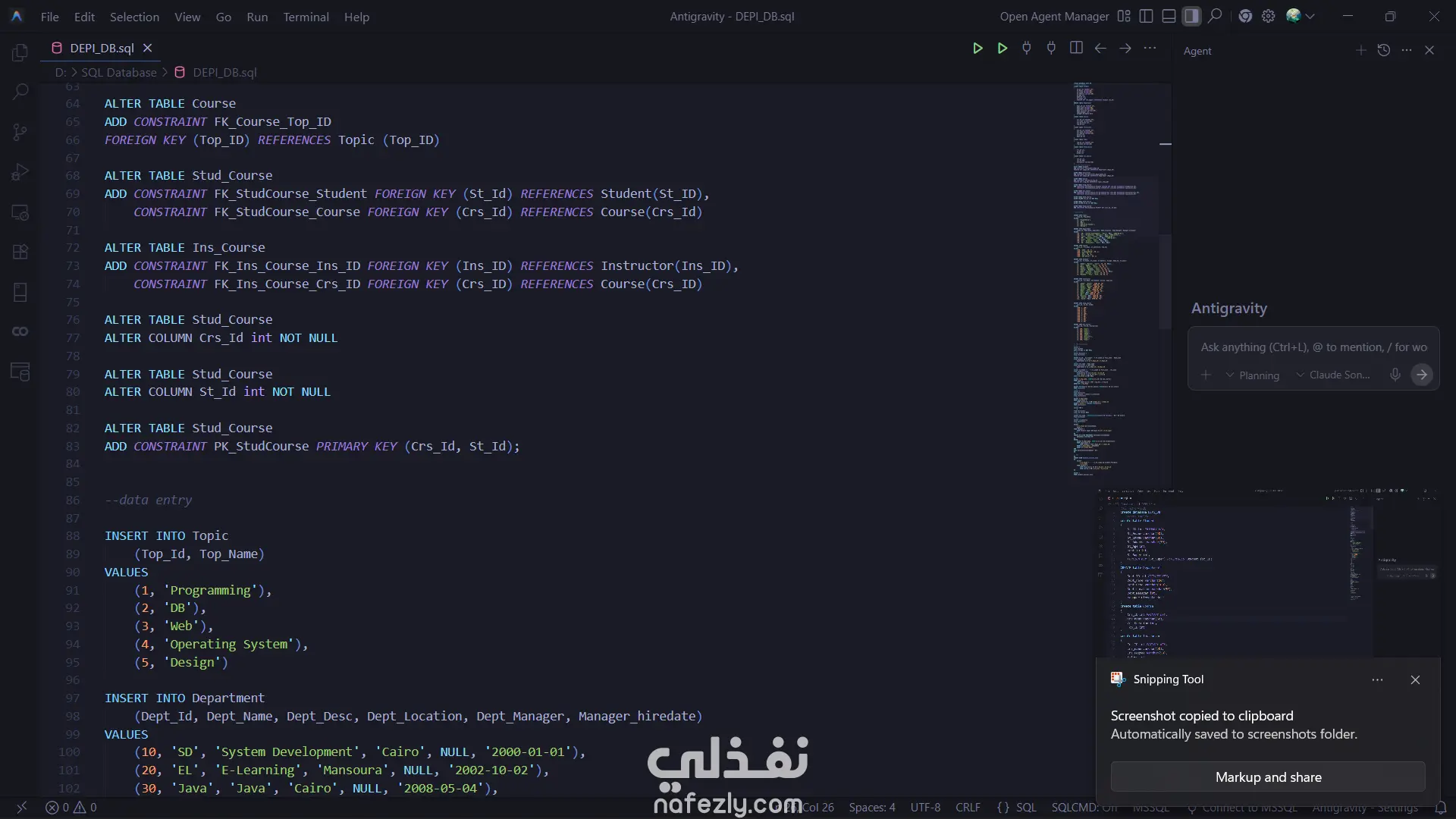
Task: Toggle the agent side panel button
Action: pos(1192,16)
